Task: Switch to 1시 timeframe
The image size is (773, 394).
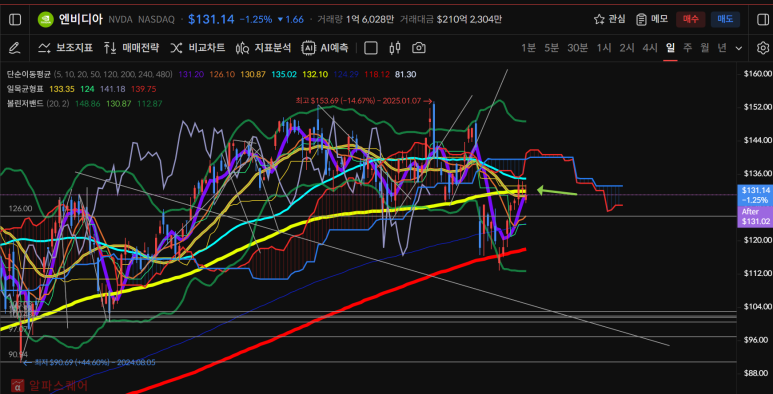Action: 603,48
